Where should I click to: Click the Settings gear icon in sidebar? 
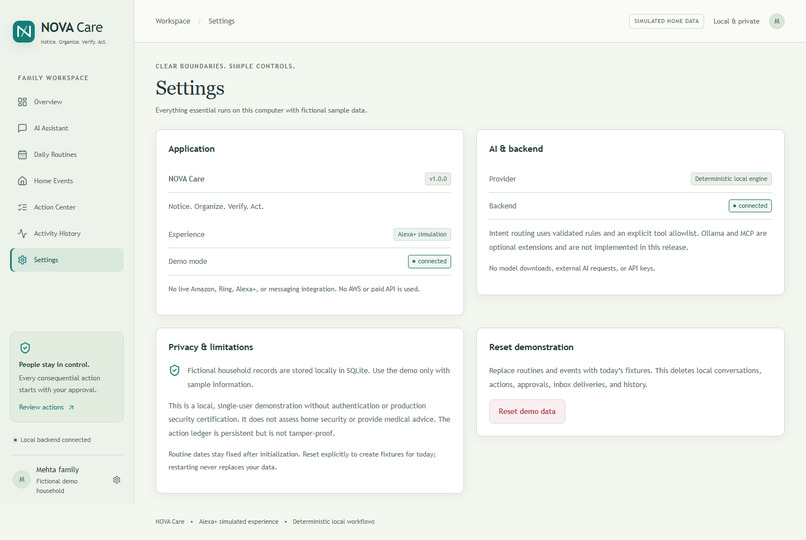22,260
